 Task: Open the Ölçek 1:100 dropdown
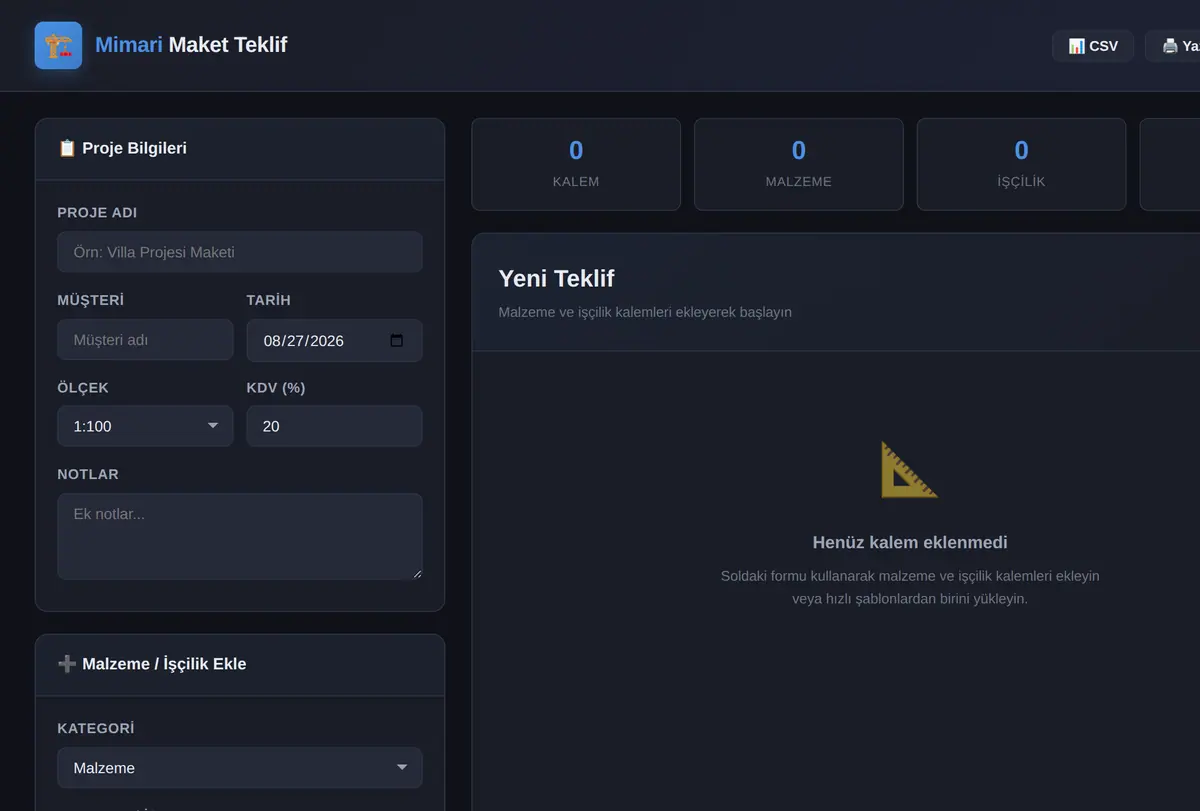tap(145, 426)
